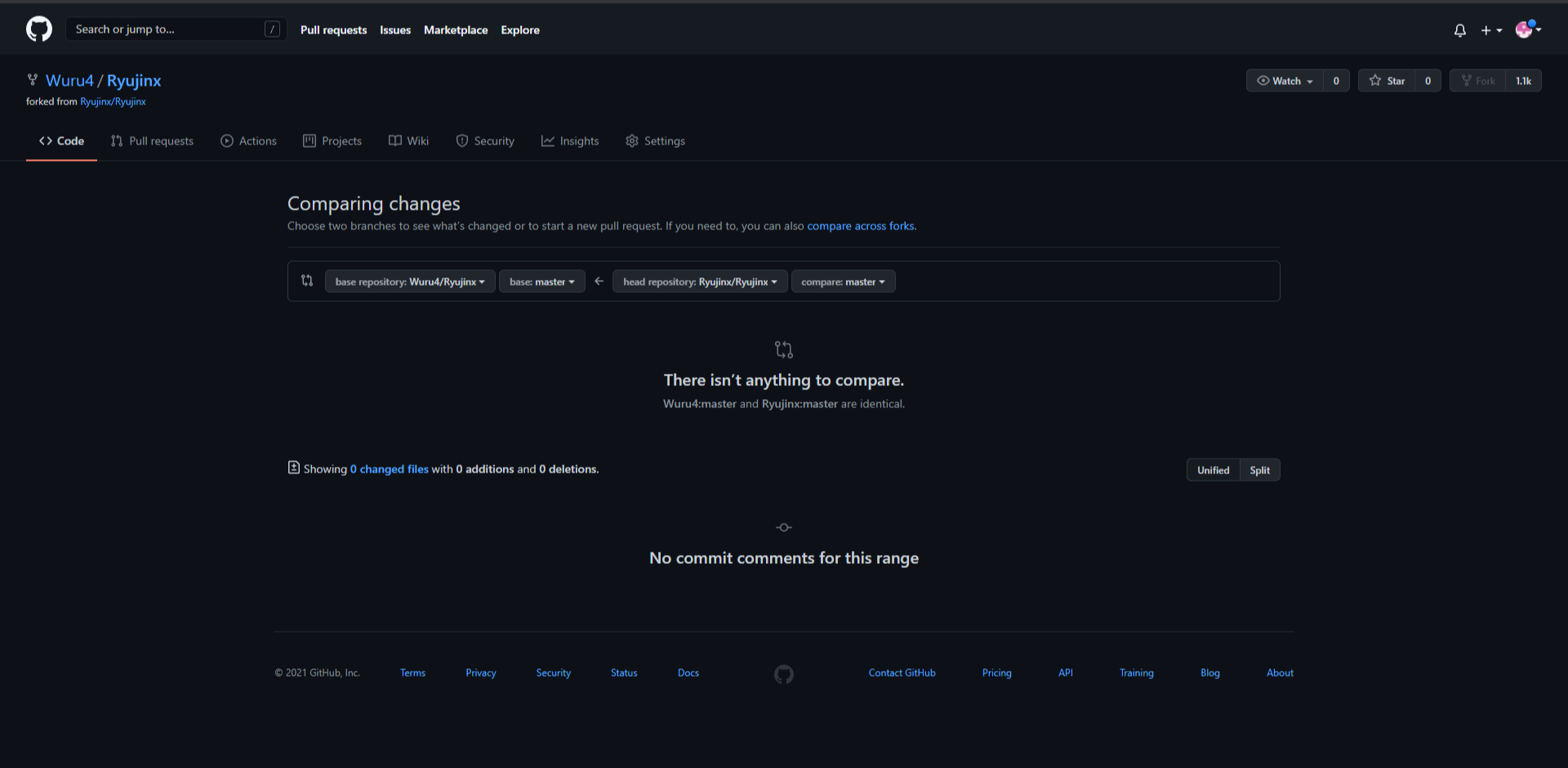This screenshot has height=768, width=1568.
Task: Open the GitHub home logo
Action: click(x=39, y=29)
